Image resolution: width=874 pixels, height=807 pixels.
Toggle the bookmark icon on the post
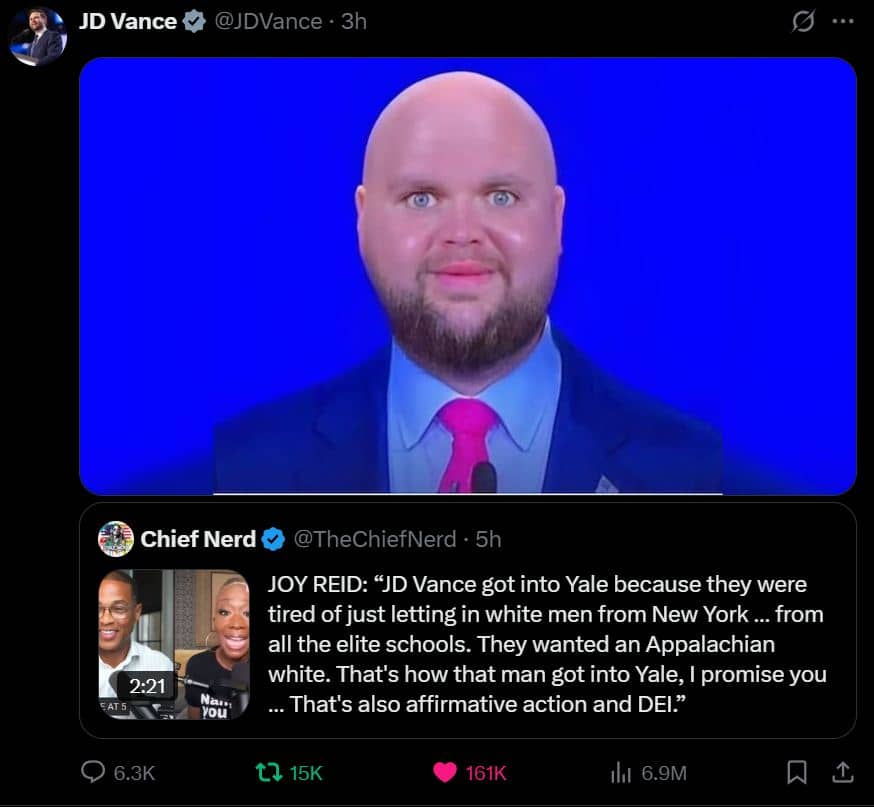pyautogui.click(x=797, y=772)
